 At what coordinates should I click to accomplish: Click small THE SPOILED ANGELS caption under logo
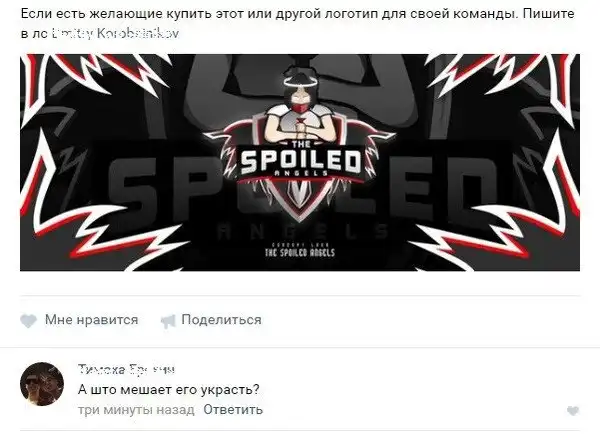pos(300,252)
